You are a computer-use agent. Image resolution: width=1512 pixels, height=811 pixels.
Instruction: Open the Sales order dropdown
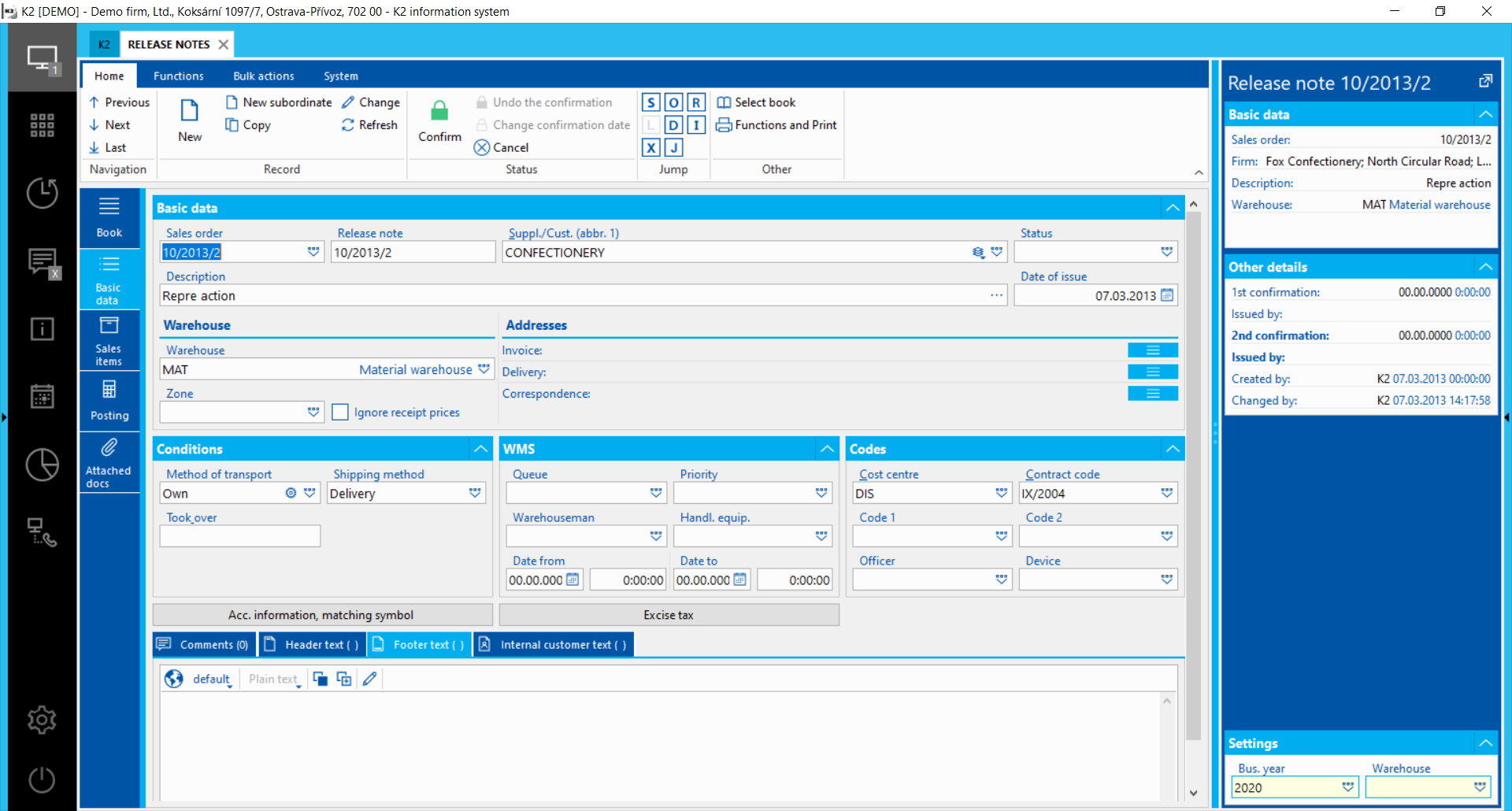point(313,252)
